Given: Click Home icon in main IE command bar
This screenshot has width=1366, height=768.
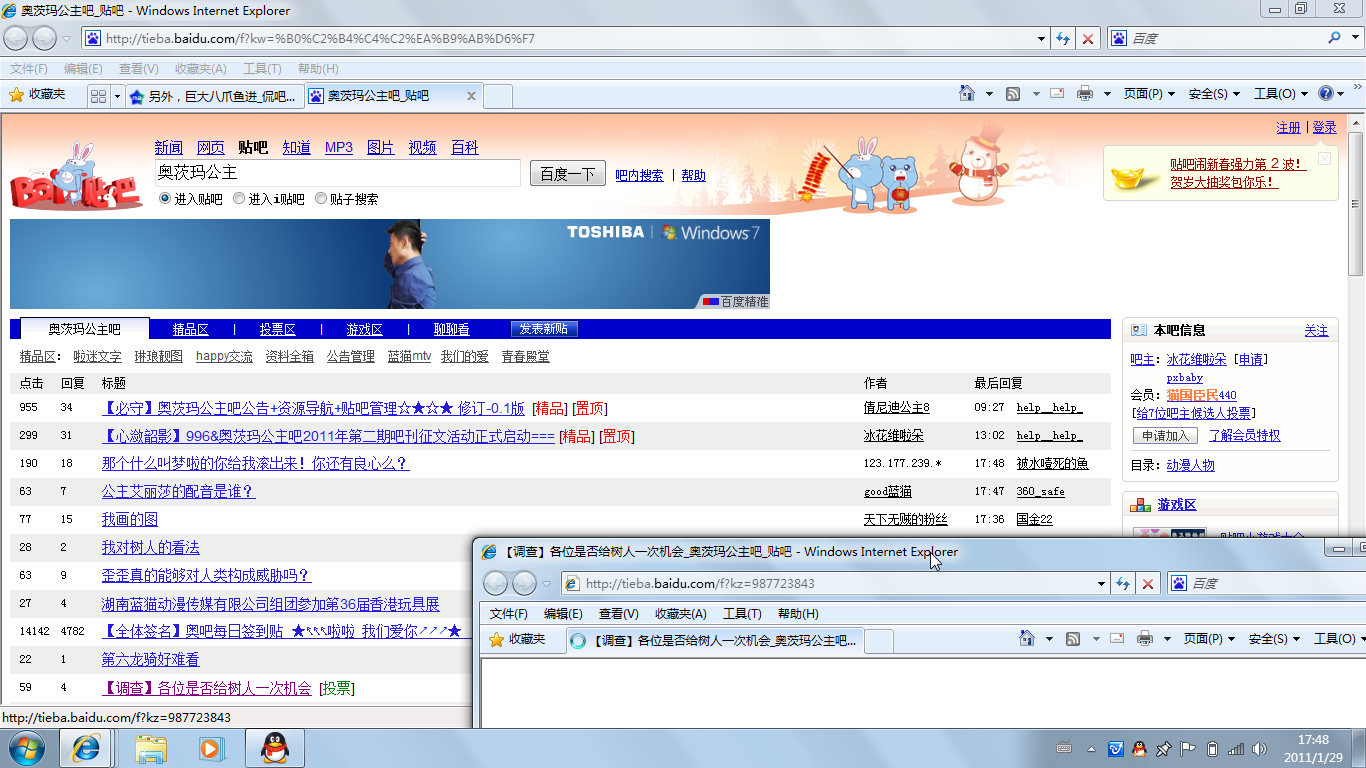Looking at the screenshot, I should coord(966,94).
